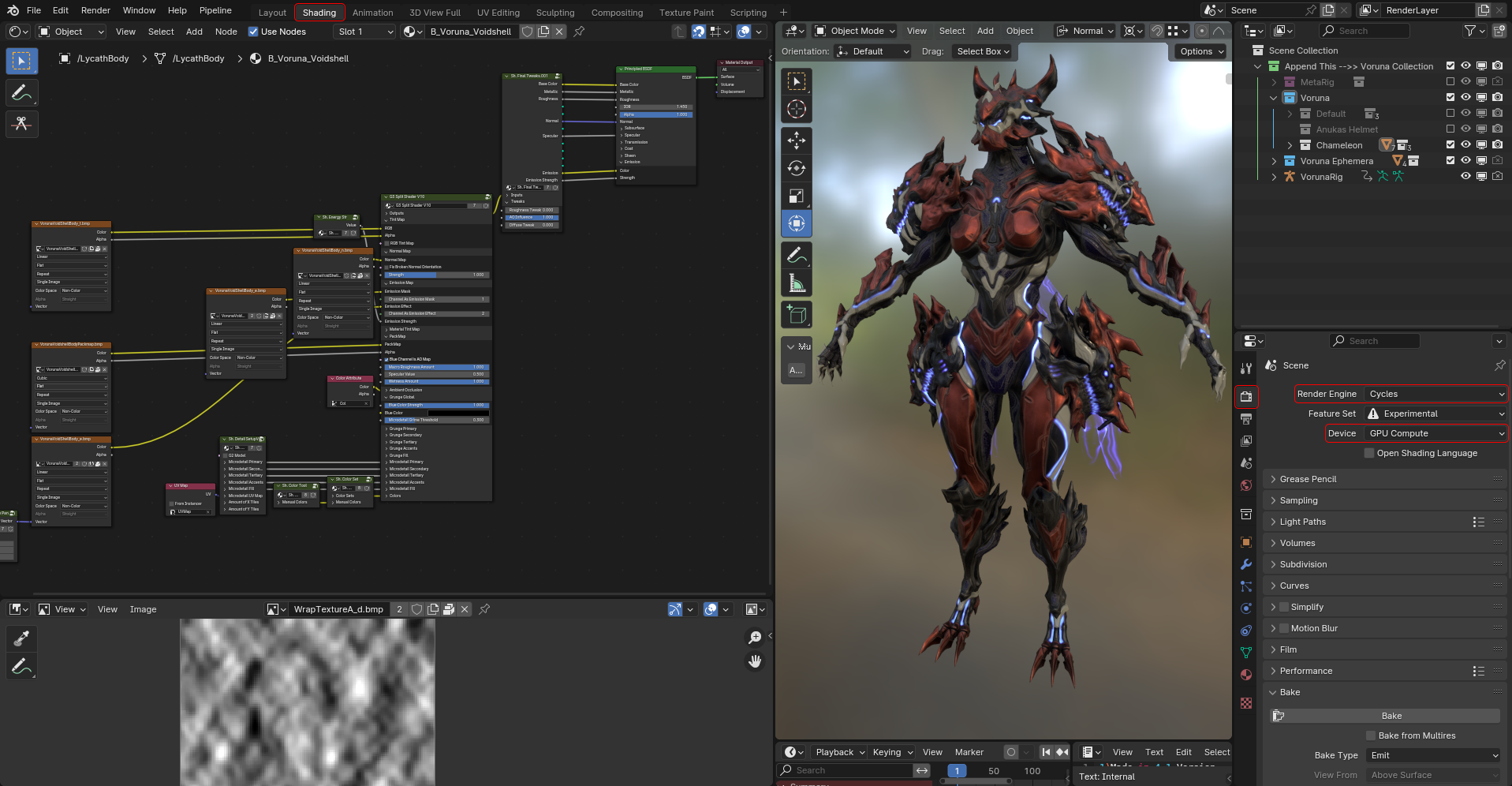Screen dimensions: 1512x786
Task: Hide the VorunaRig object in viewport
Action: (1465, 177)
